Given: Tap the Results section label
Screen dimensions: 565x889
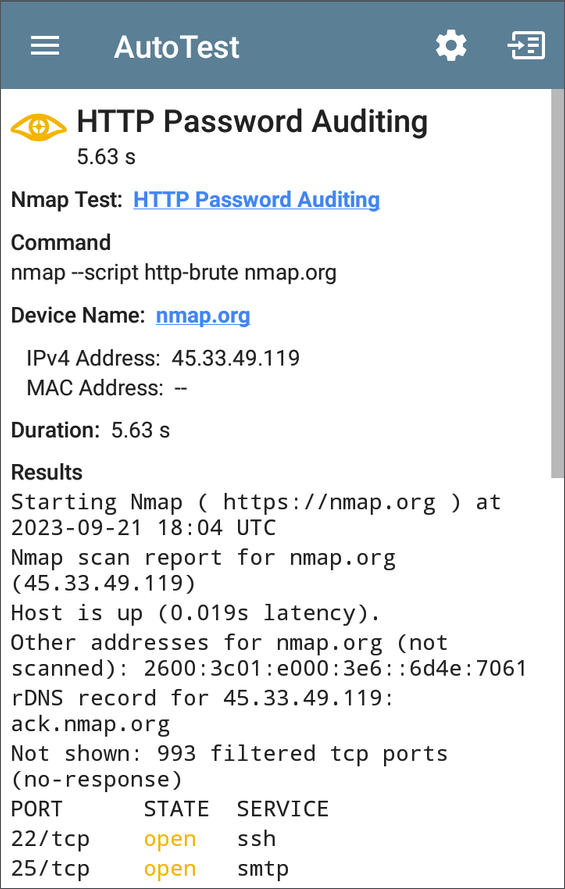Looking at the screenshot, I should tap(46, 472).
